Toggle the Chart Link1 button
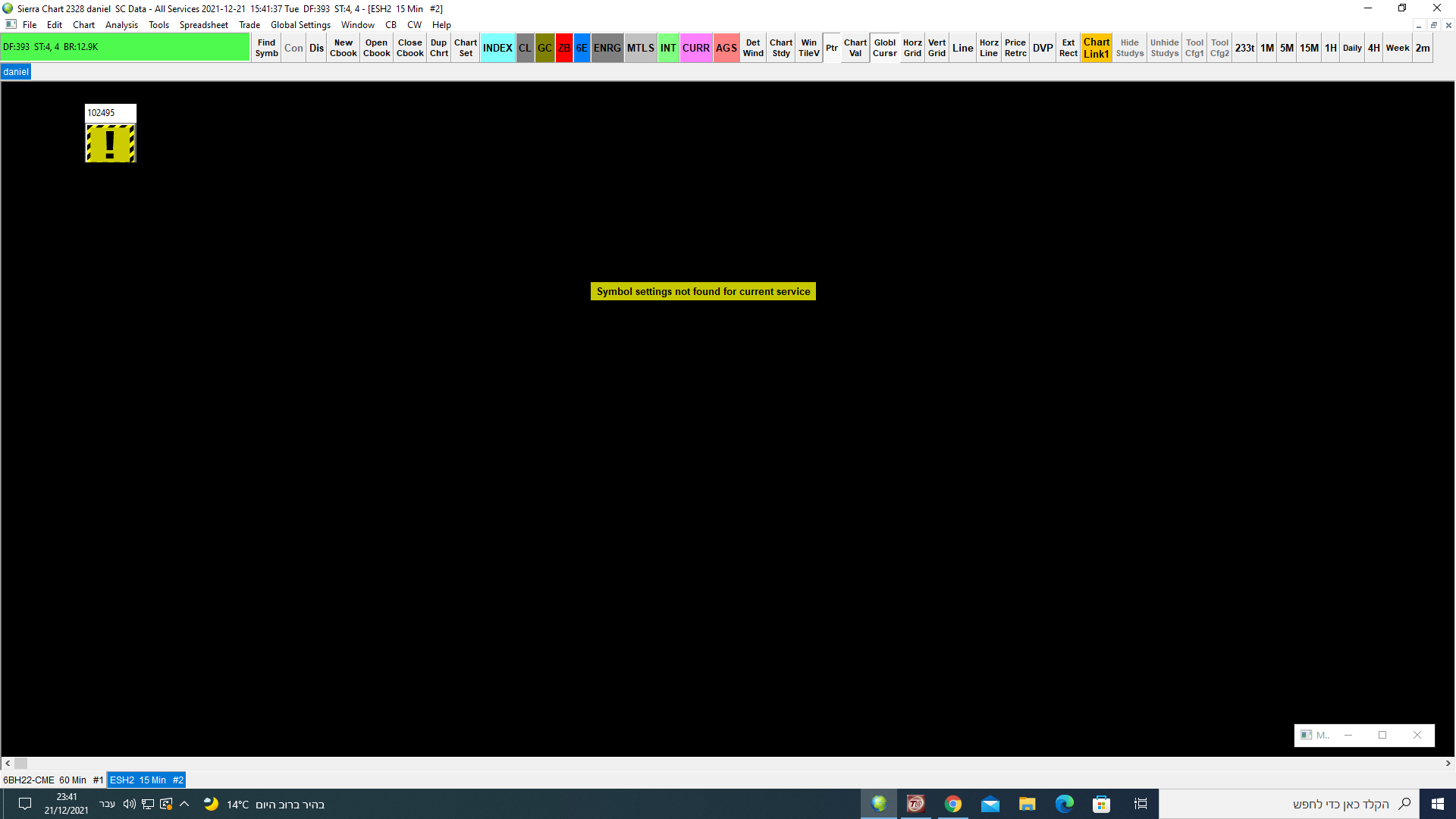1456x819 pixels. [x=1096, y=48]
